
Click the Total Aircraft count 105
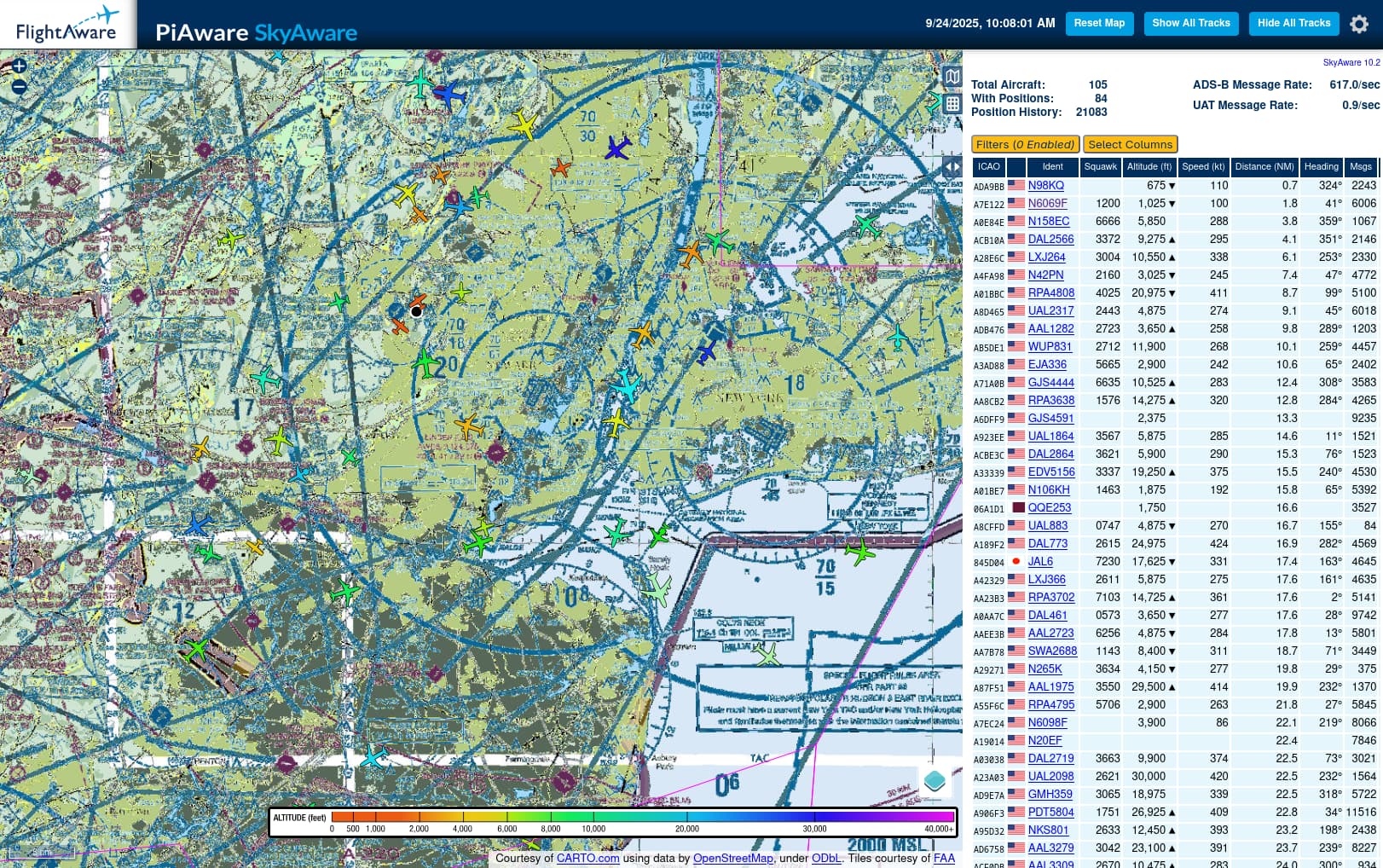tap(1097, 84)
